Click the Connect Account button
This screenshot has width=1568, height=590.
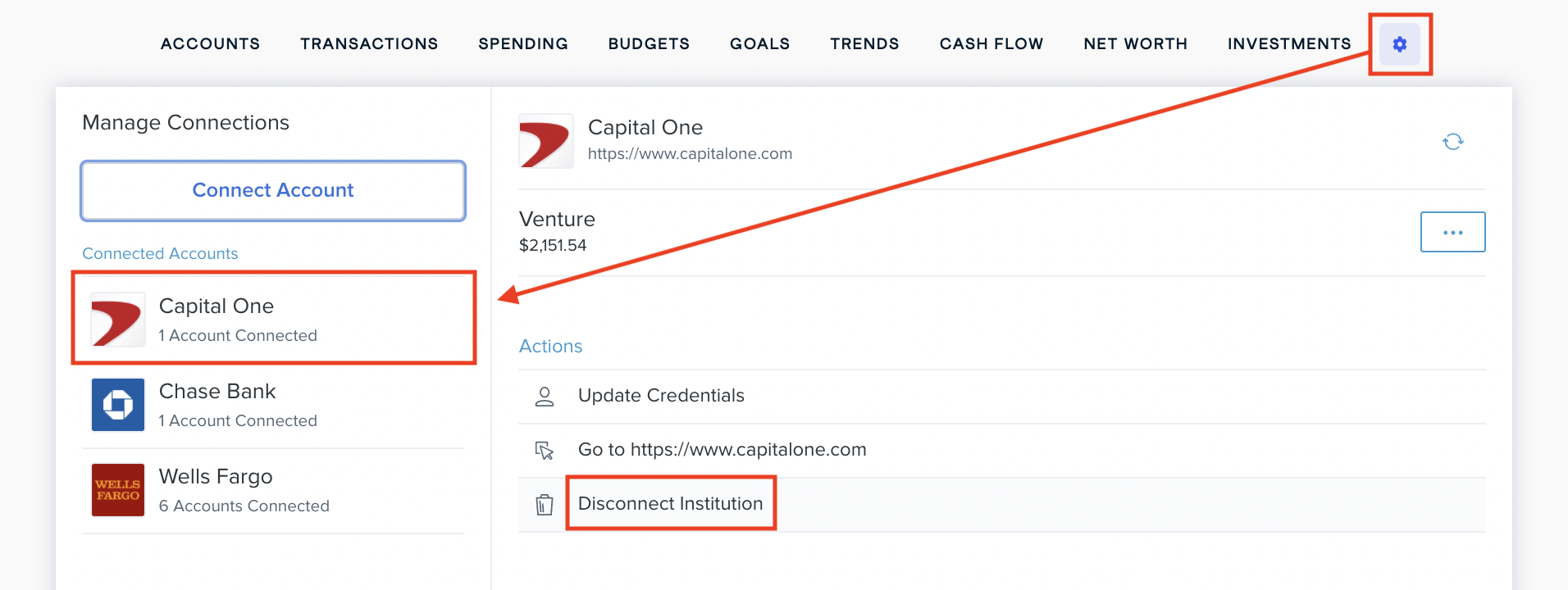[x=273, y=191]
